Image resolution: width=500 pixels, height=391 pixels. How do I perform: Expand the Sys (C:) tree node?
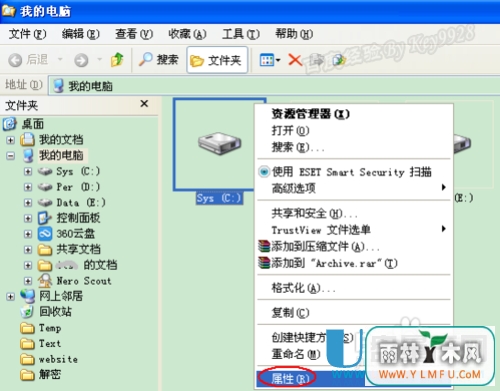point(28,171)
